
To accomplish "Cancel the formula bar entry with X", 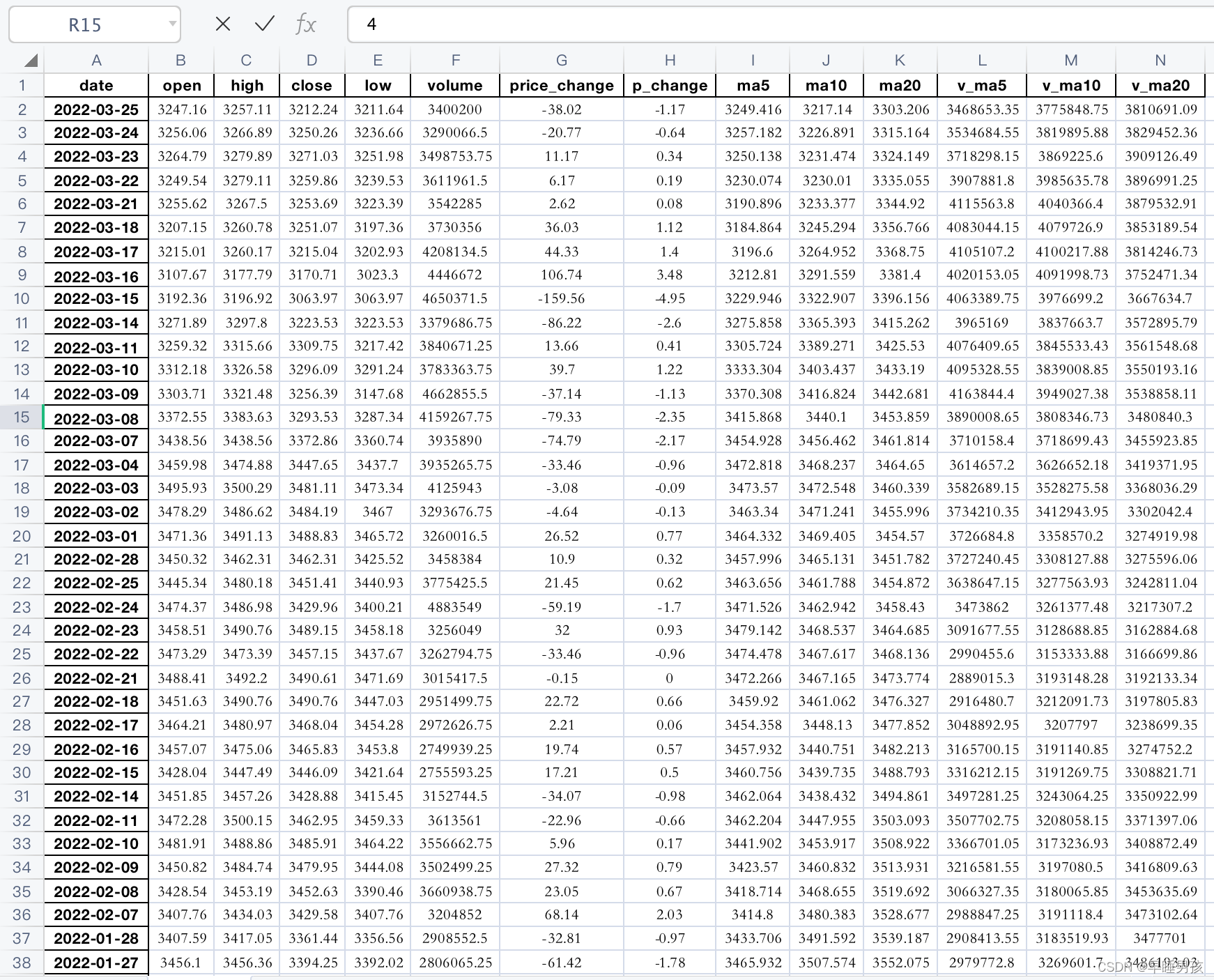I will pyautogui.click(x=223, y=24).
